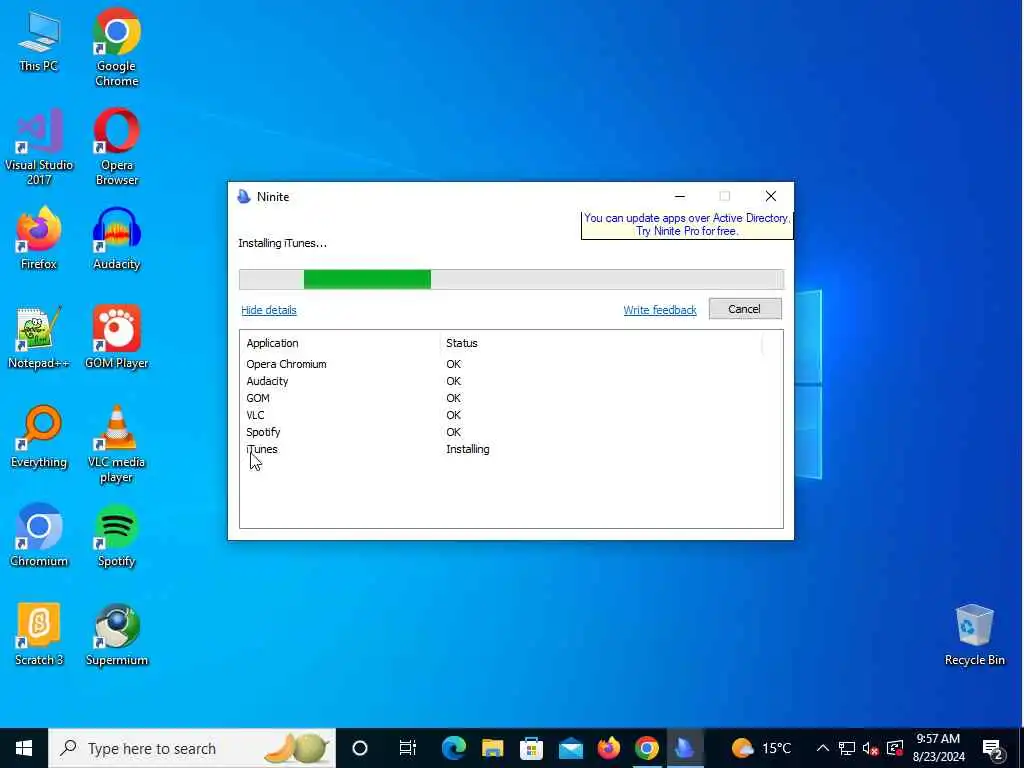Open Visual Studio 2017 desktop shortcut
The width and height of the screenshot is (1024, 768).
(39, 147)
